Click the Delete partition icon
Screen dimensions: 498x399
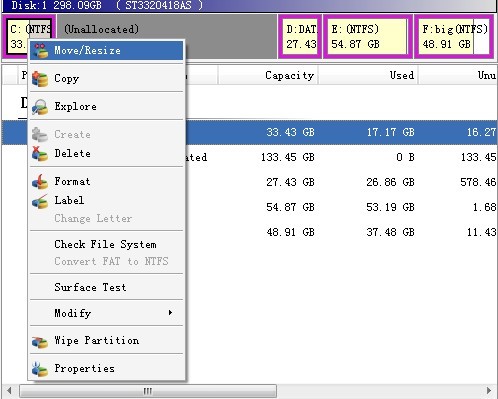tap(40, 153)
